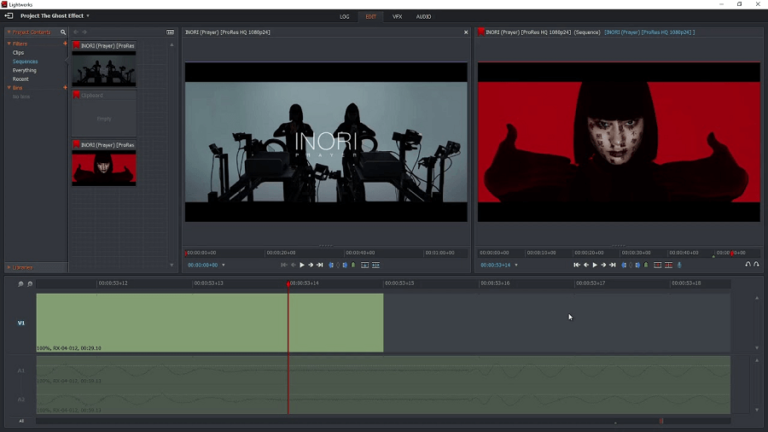Open source viewer timecode dropdown
Viewport: 768px width, 432px height.
[223, 265]
